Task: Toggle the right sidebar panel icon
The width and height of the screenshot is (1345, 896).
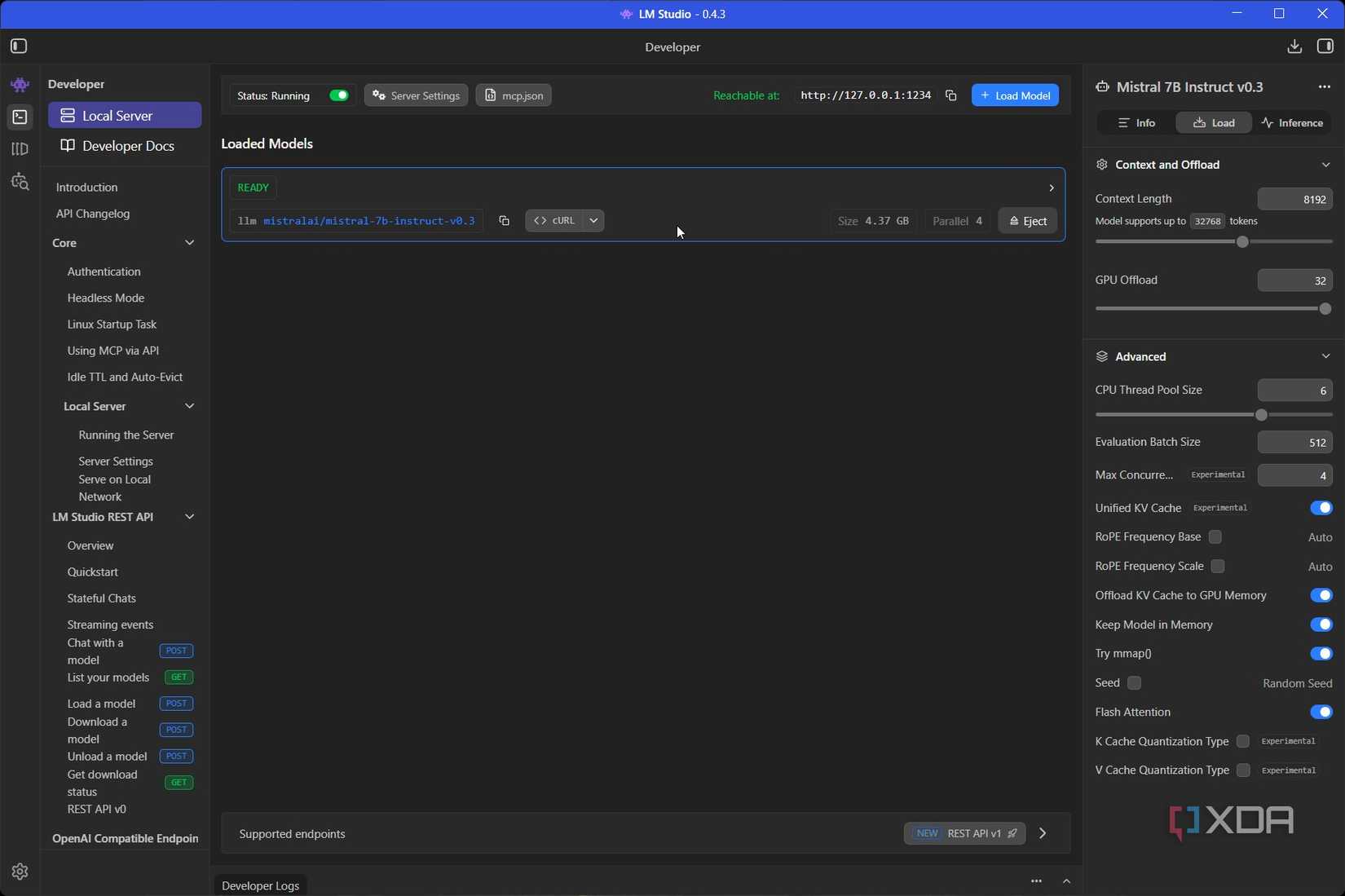Action: (1325, 46)
